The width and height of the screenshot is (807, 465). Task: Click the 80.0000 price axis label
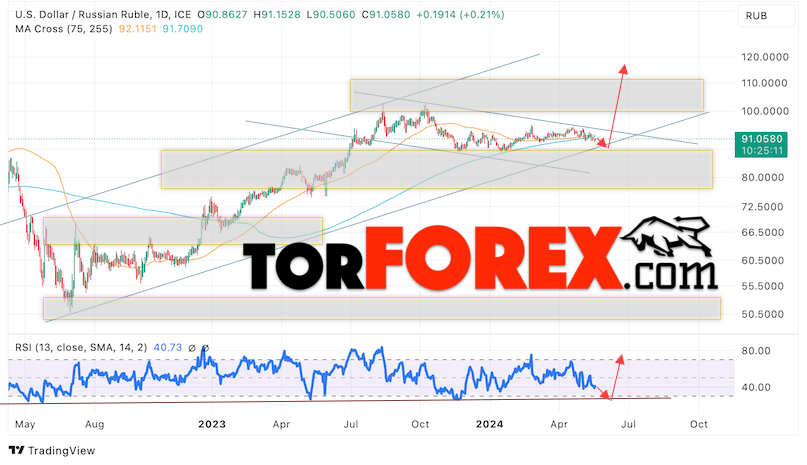tap(763, 178)
